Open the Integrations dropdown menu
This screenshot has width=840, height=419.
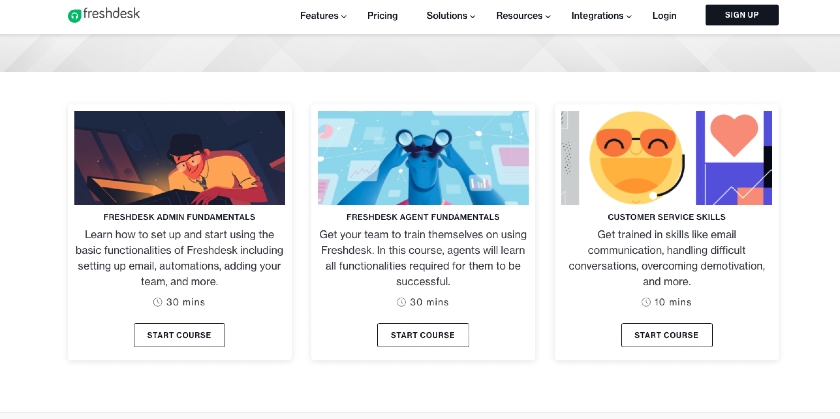click(601, 16)
